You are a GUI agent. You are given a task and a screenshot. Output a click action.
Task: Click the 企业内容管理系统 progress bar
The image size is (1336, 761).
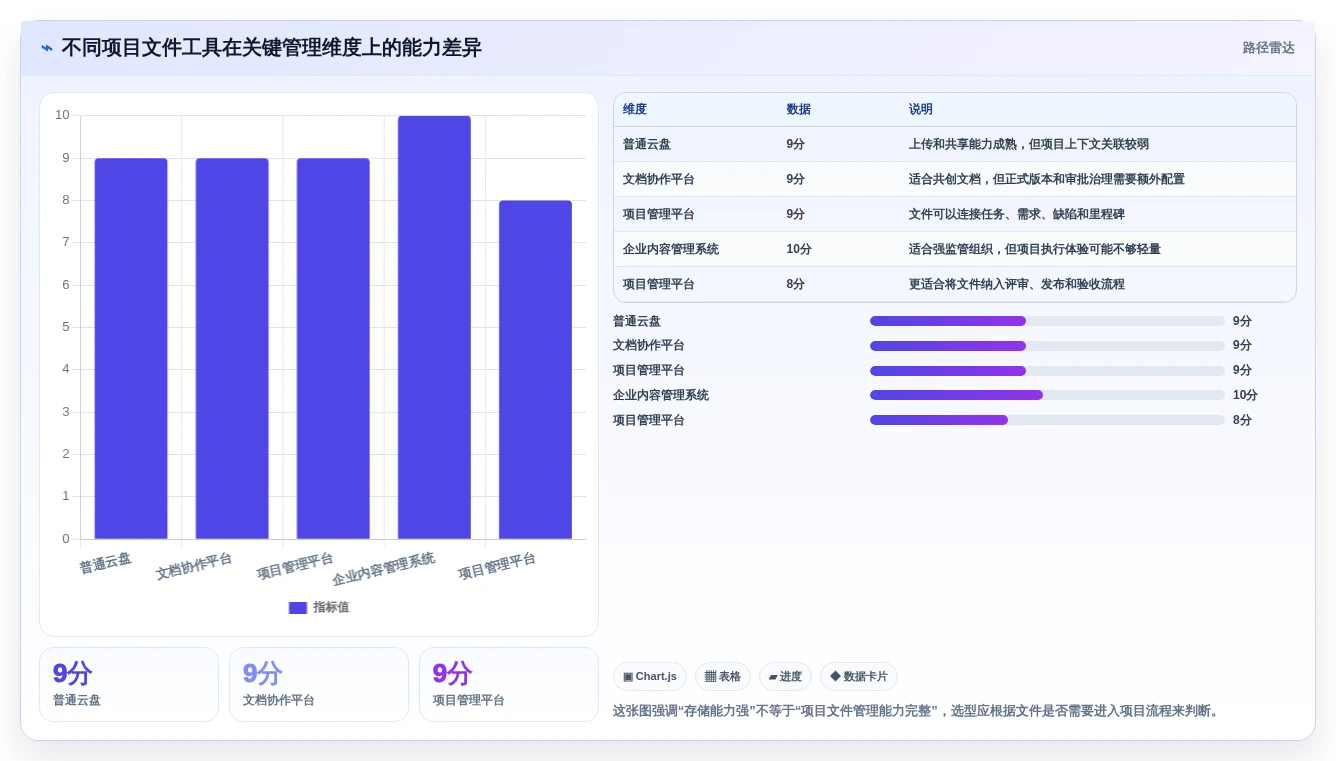(1047, 395)
